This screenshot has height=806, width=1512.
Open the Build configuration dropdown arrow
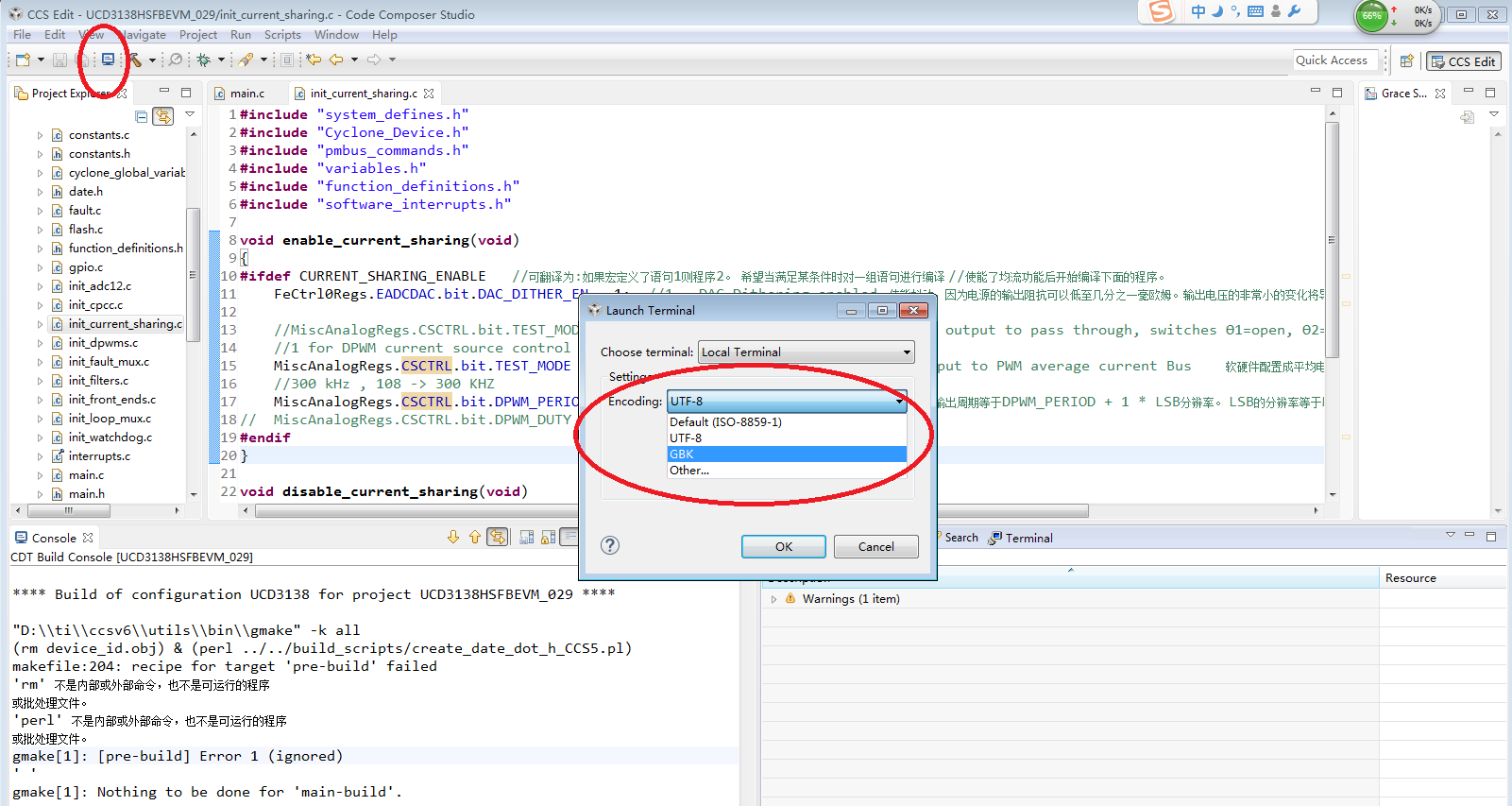pos(152,60)
